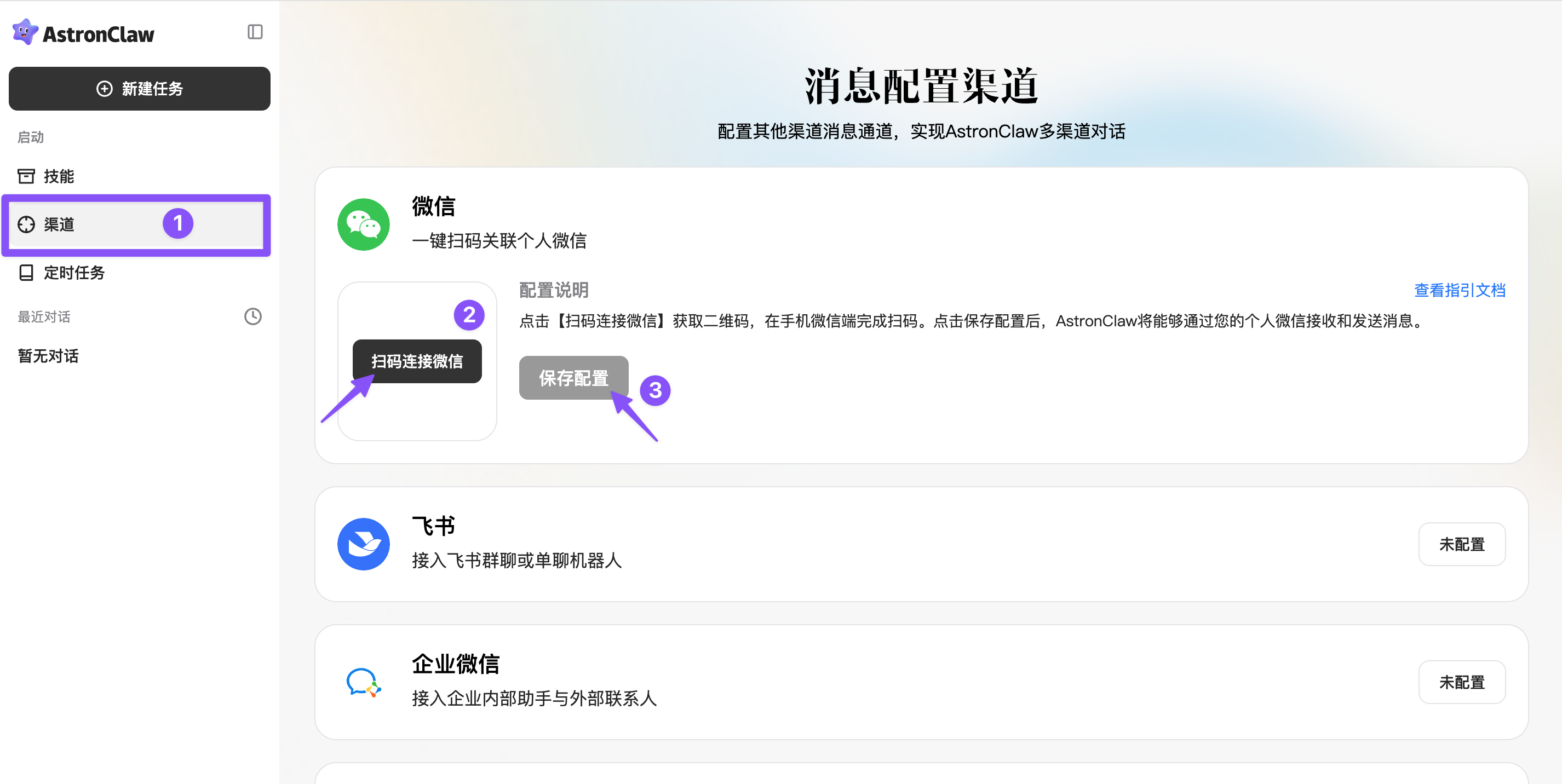Click the AstronClaw star logo
Viewport: 1562px width, 784px height.
tap(25, 32)
